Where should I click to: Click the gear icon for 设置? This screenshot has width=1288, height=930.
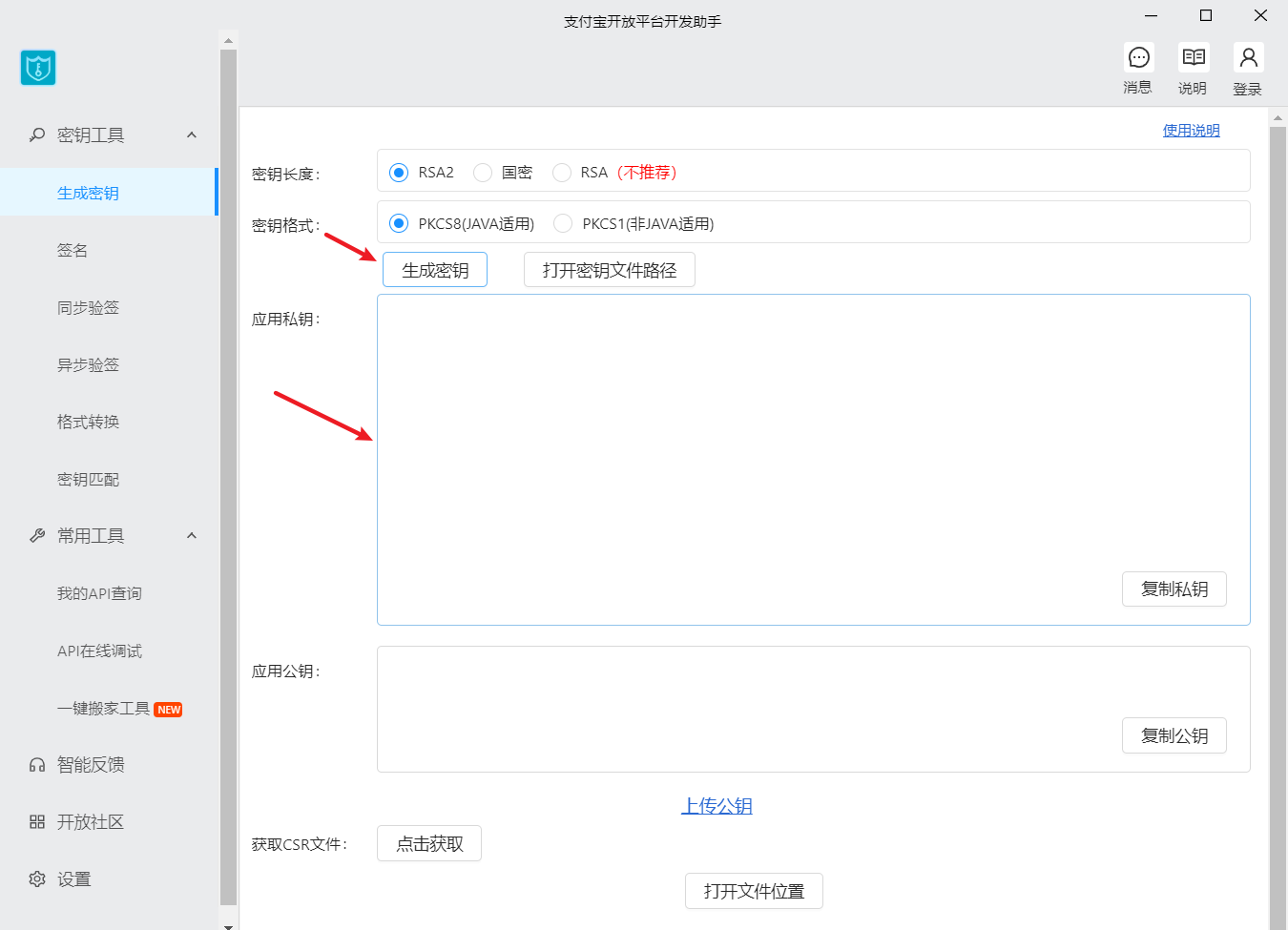pos(37,879)
